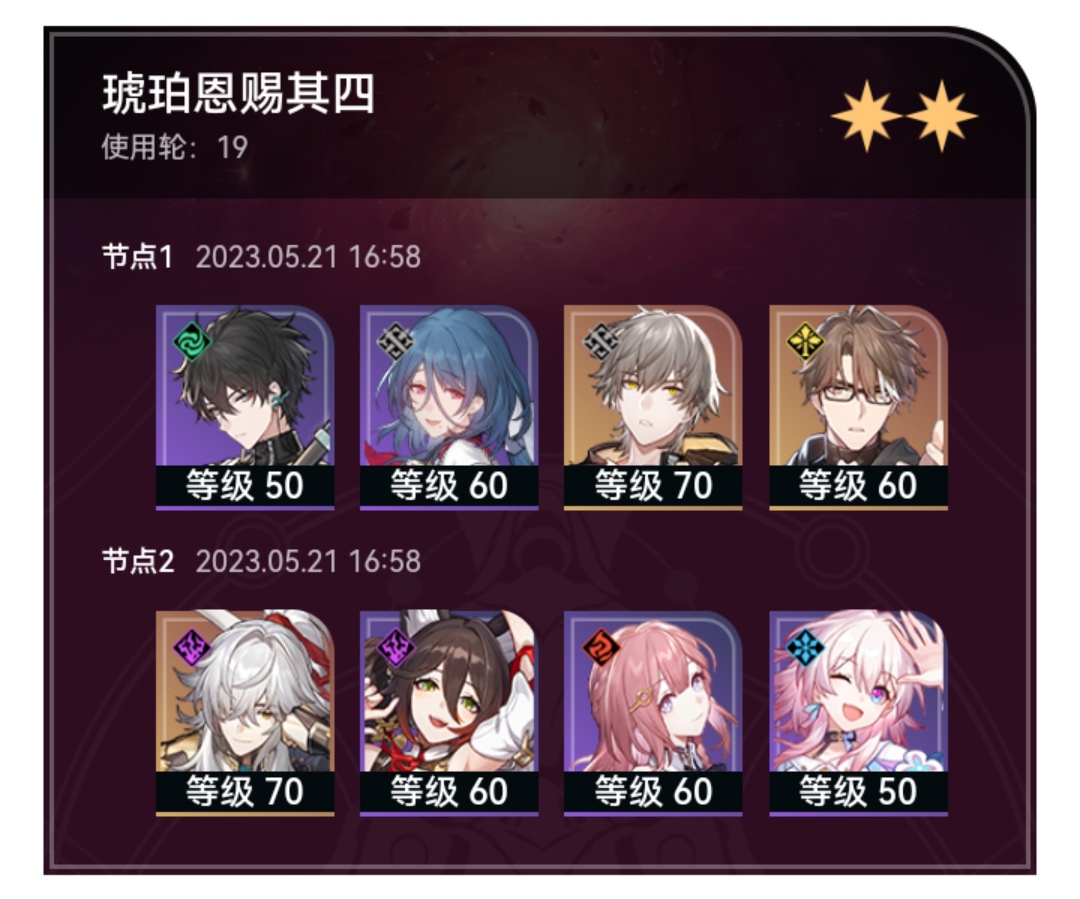Image resolution: width=1080 pixels, height=899 pixels.
Task: Click the blue Ice element icon
Action: 804,648
